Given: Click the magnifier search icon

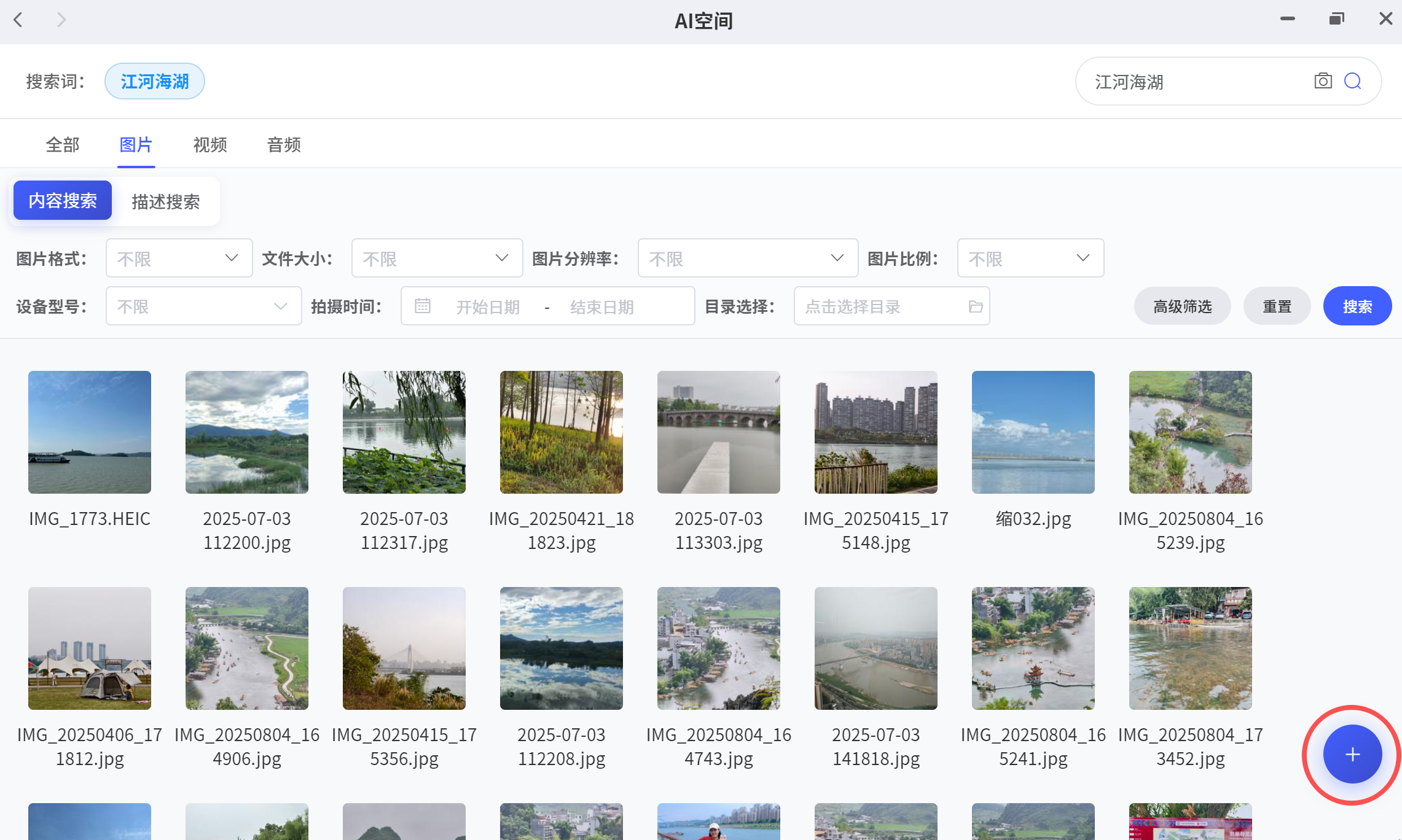Looking at the screenshot, I should (x=1353, y=81).
